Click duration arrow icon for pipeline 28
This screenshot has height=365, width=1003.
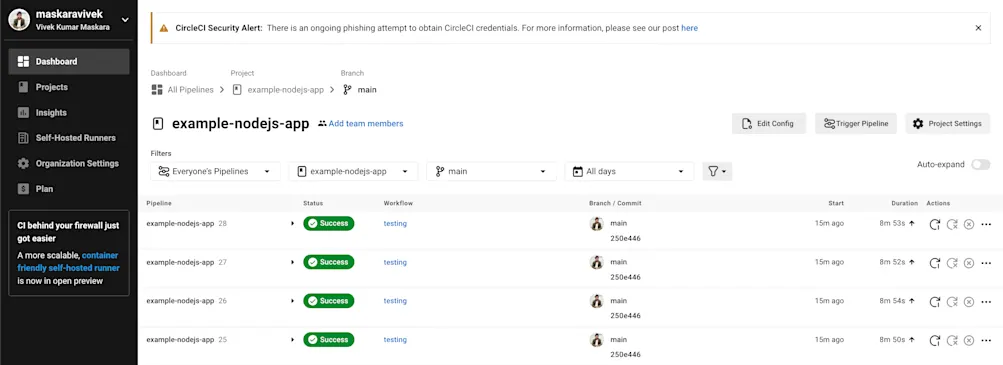(x=912, y=224)
